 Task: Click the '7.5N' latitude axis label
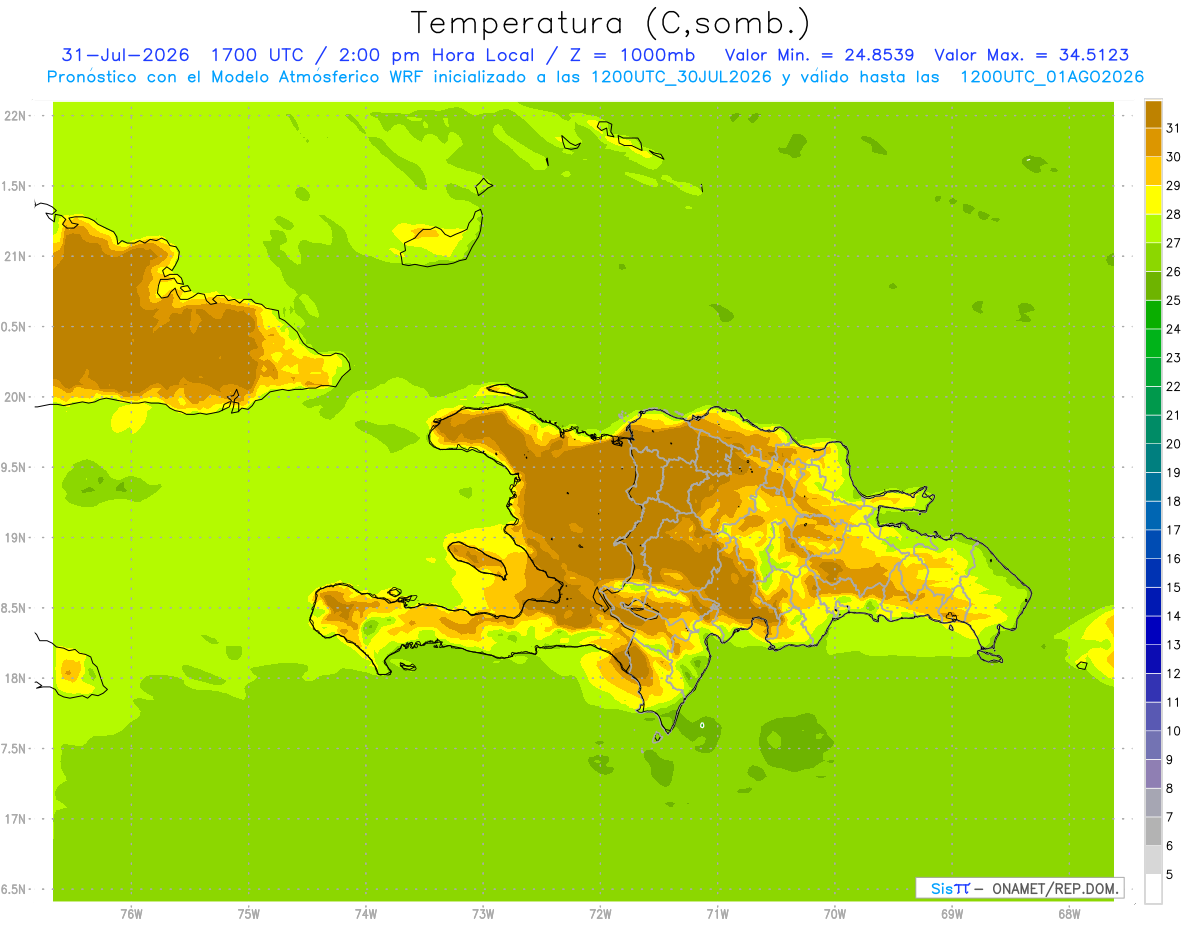click(x=14, y=749)
